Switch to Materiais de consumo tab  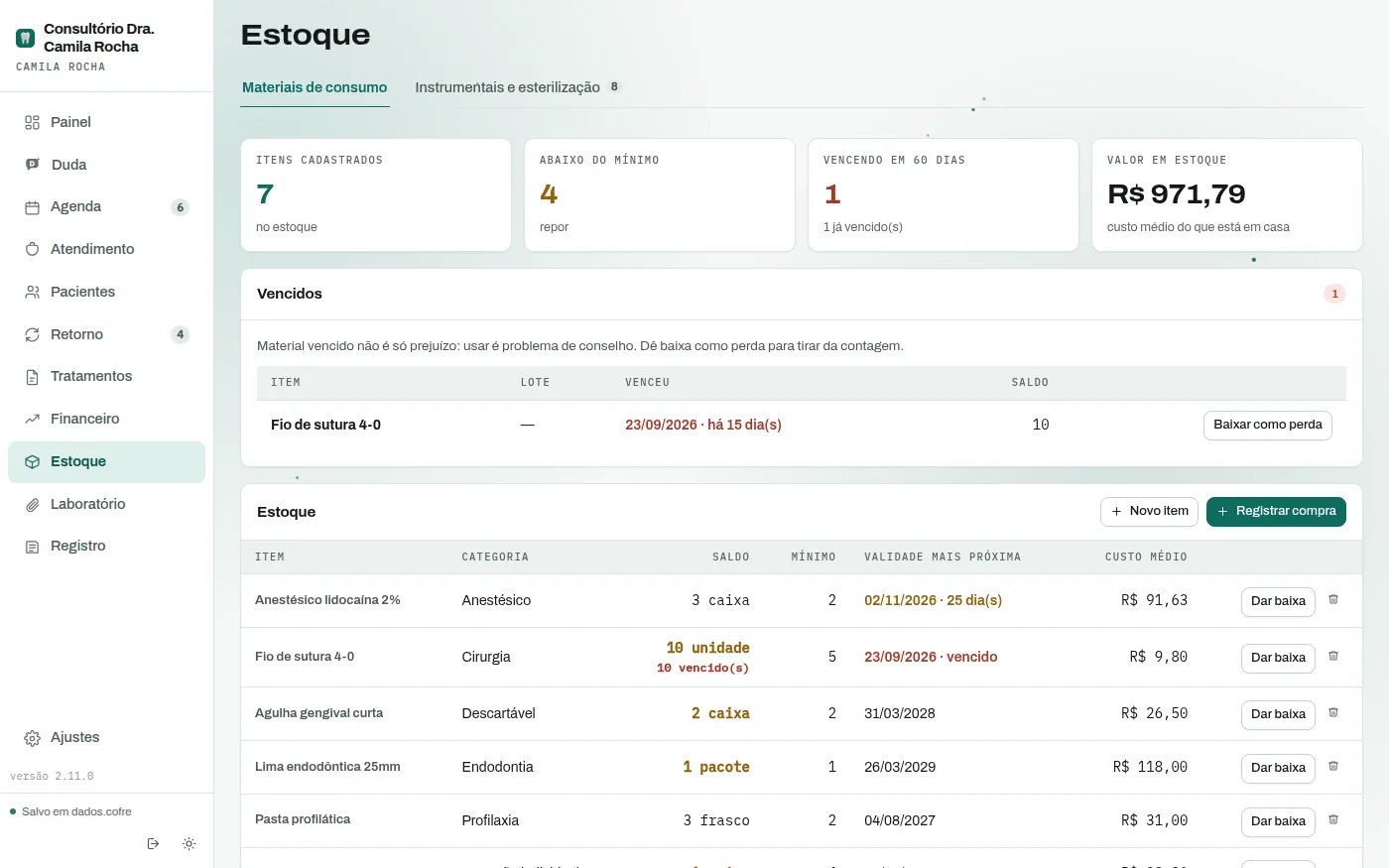315,87
